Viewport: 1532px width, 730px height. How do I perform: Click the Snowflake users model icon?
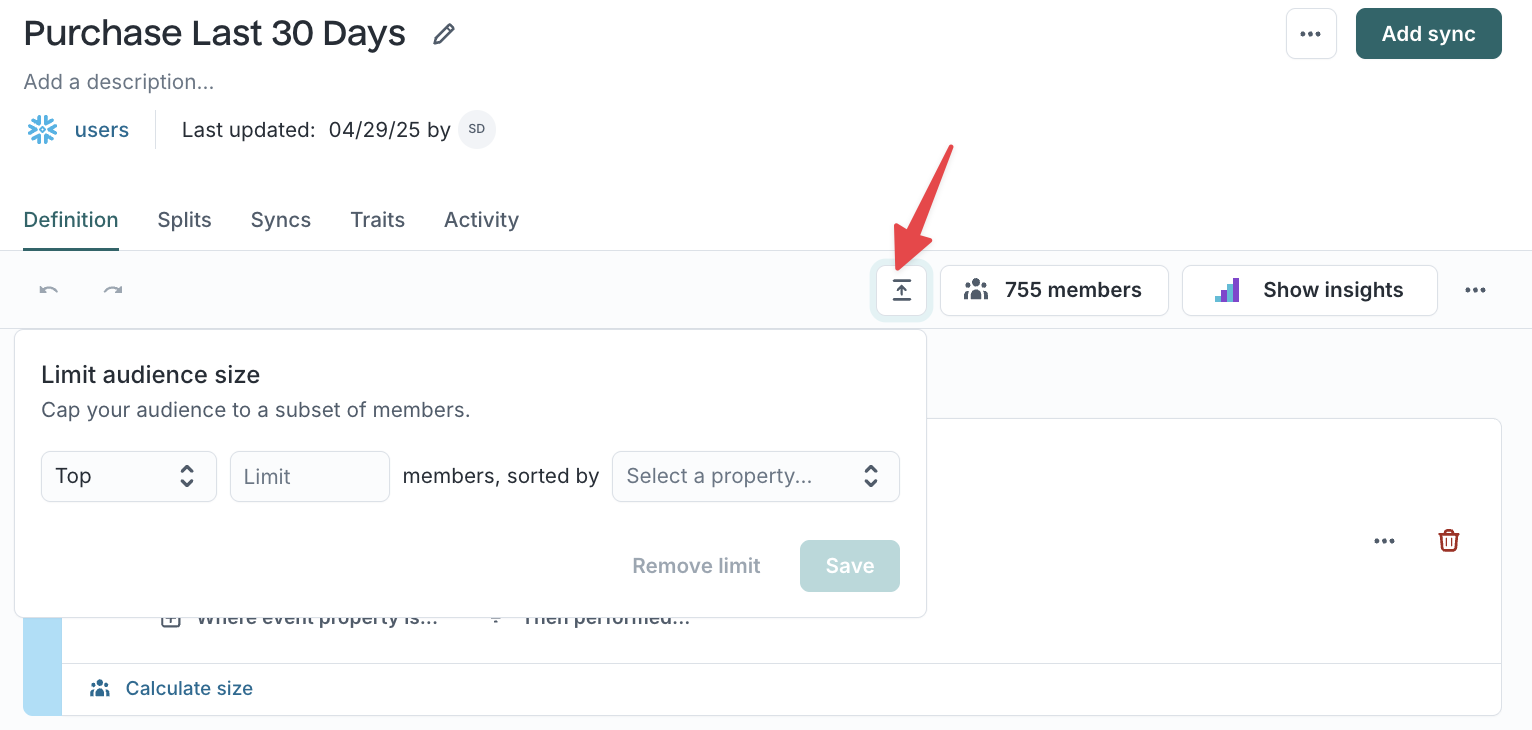[43, 130]
